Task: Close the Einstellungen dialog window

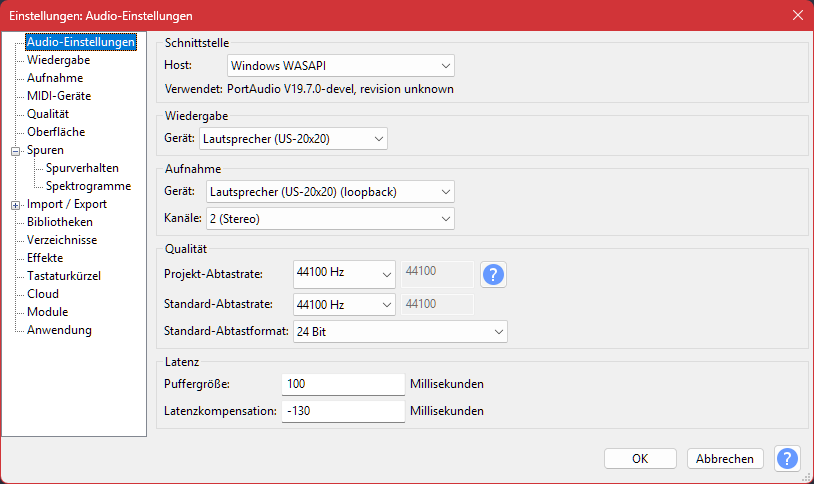Action: click(x=797, y=15)
